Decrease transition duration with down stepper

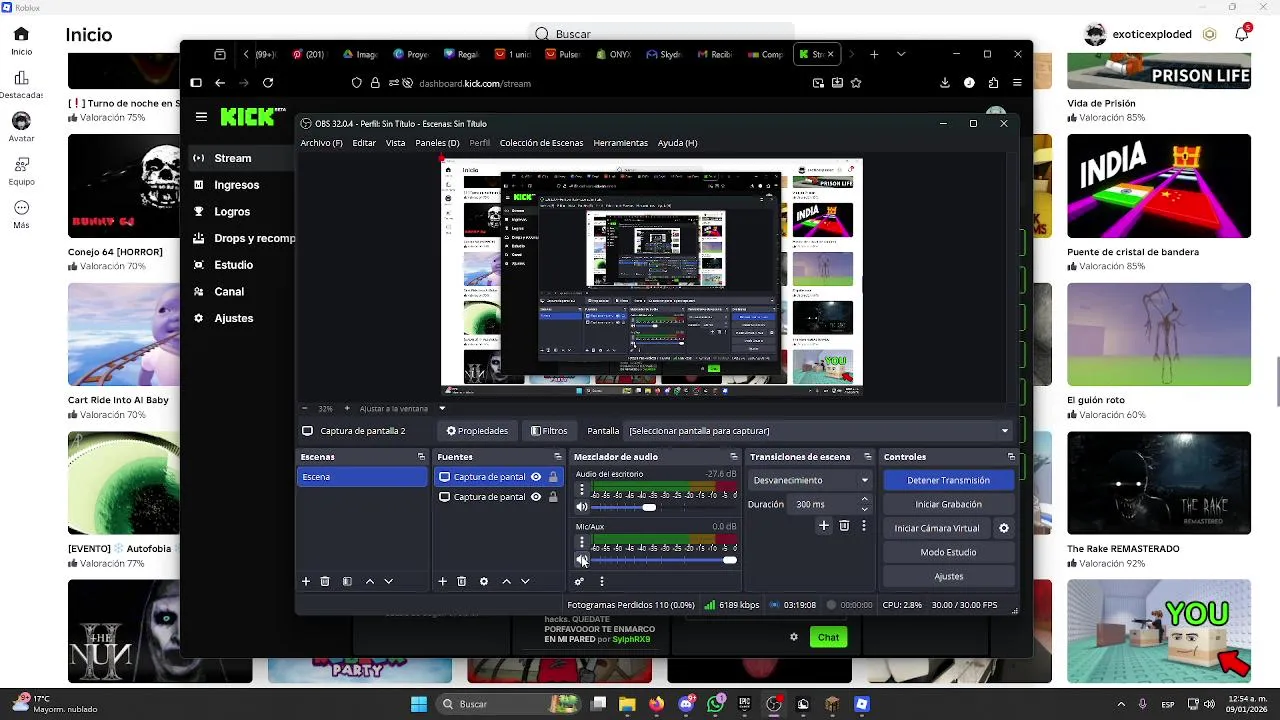(x=865, y=509)
